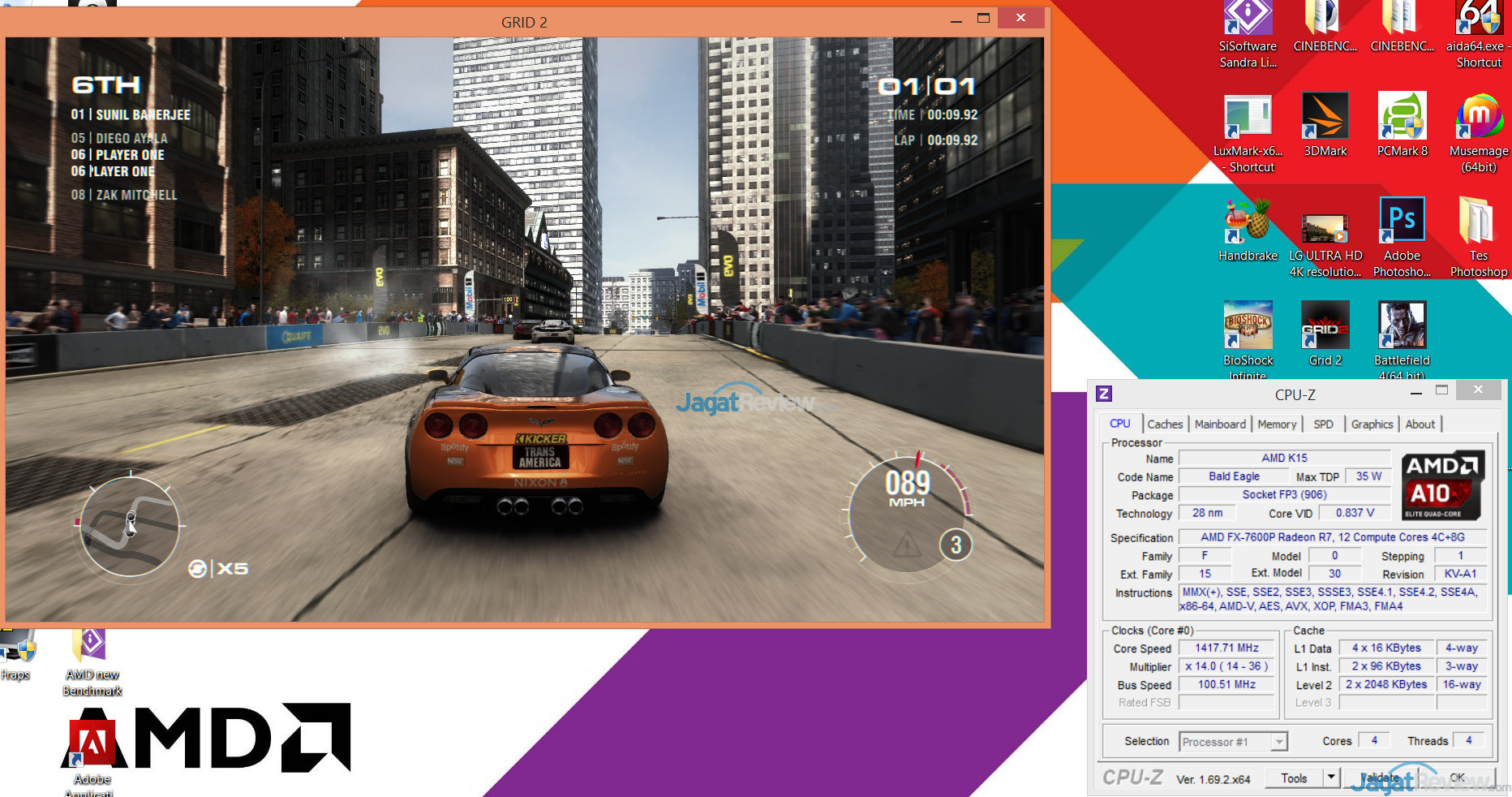Viewport: 1512px width, 797px height.
Task: Open the SiSoftware Sandra shortcut
Action: click(1248, 20)
